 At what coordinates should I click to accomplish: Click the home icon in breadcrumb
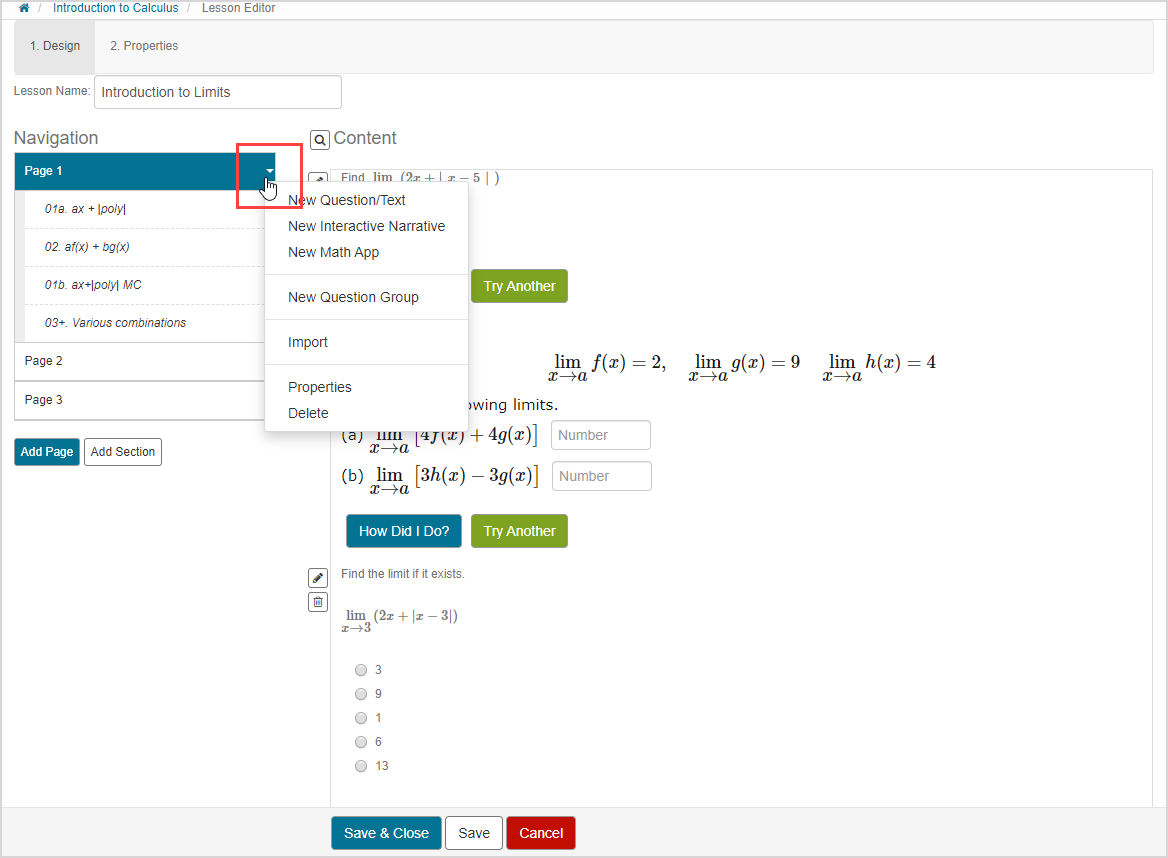24,8
